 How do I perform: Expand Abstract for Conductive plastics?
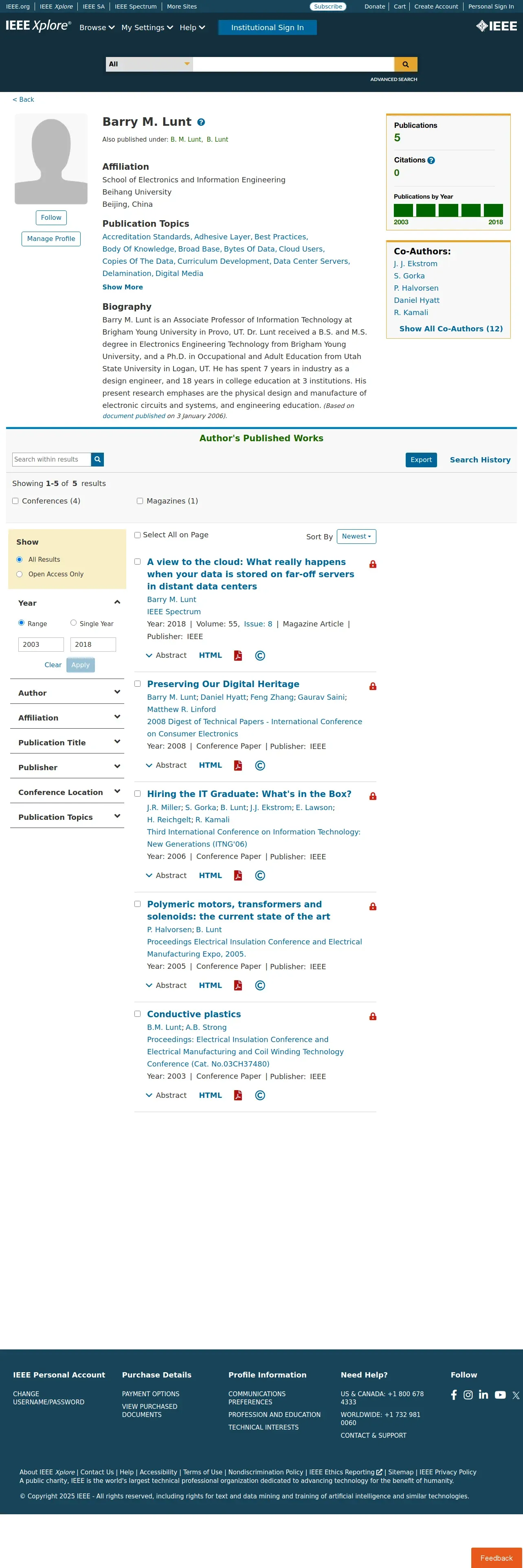[166, 1095]
